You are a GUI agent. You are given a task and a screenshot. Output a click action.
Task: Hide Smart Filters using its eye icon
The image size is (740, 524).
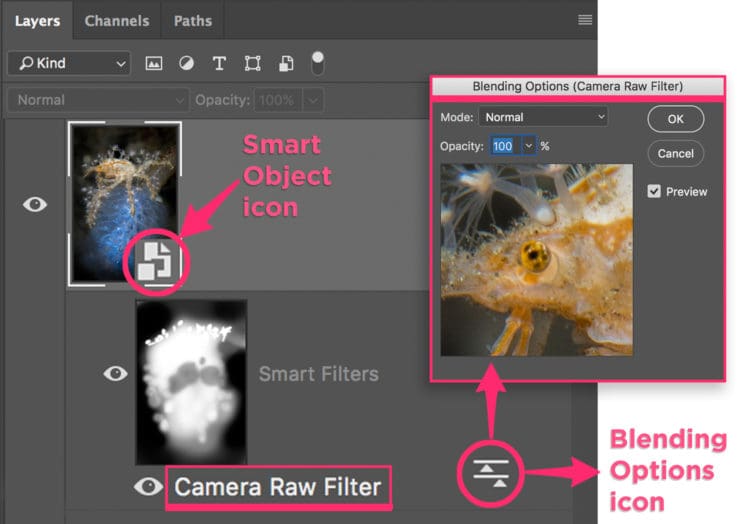(116, 373)
